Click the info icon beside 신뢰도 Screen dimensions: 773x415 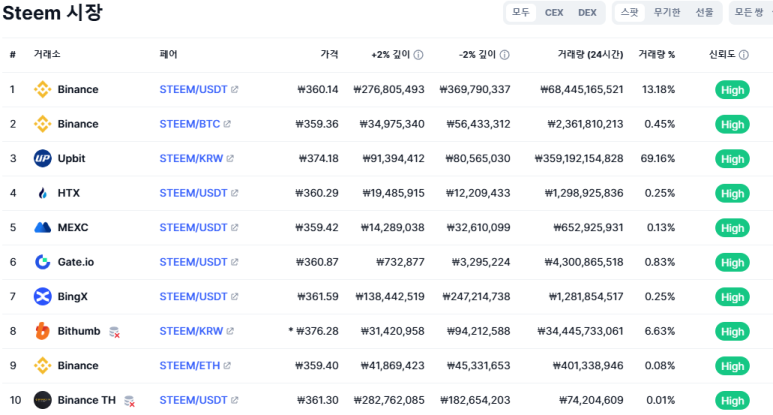pos(744,55)
